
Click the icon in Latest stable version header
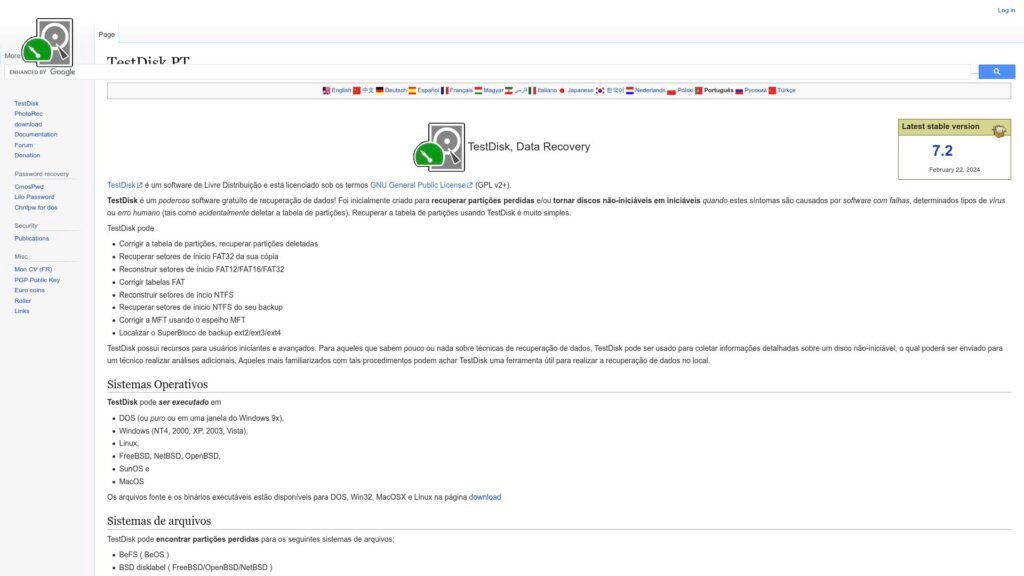999,130
